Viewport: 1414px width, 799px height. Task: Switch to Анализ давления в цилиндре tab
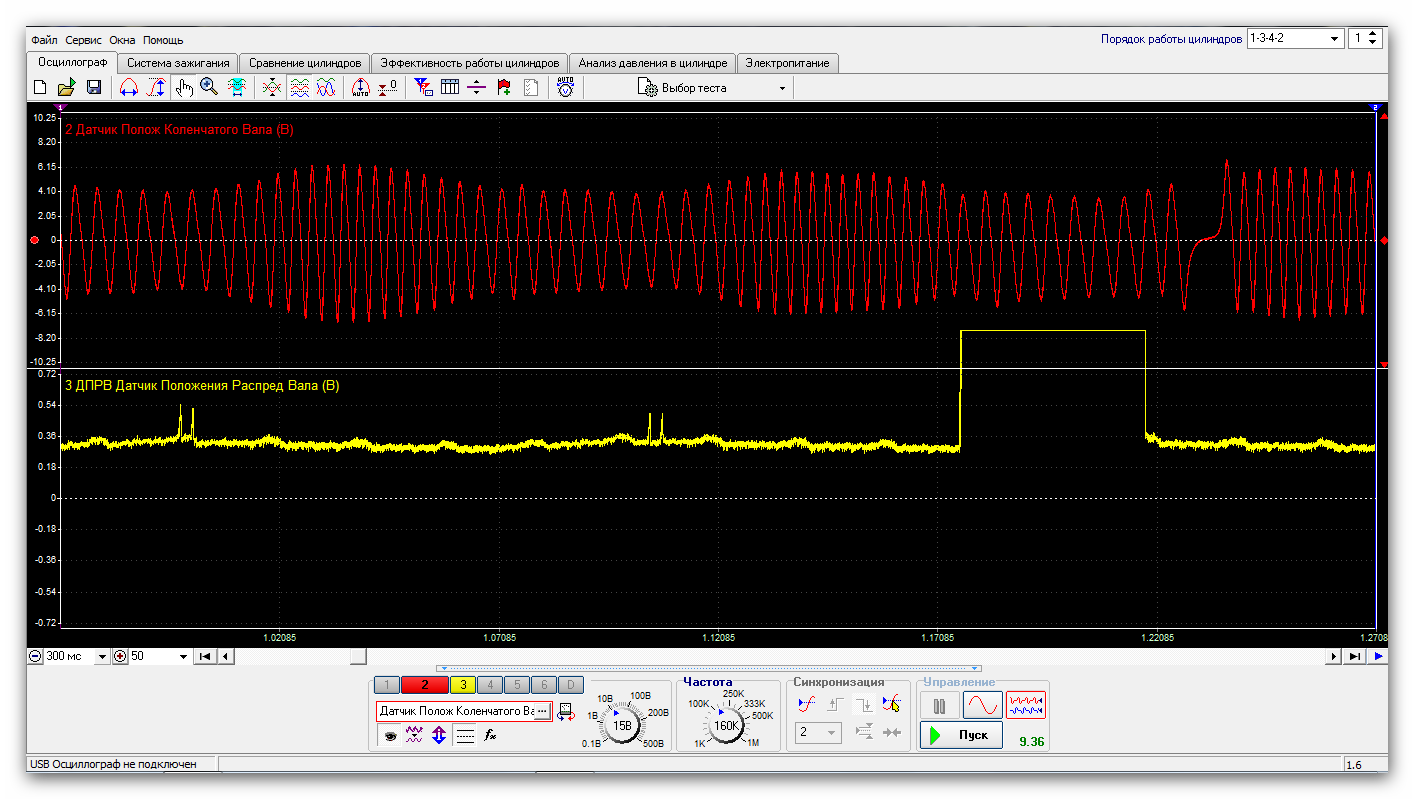(652, 63)
